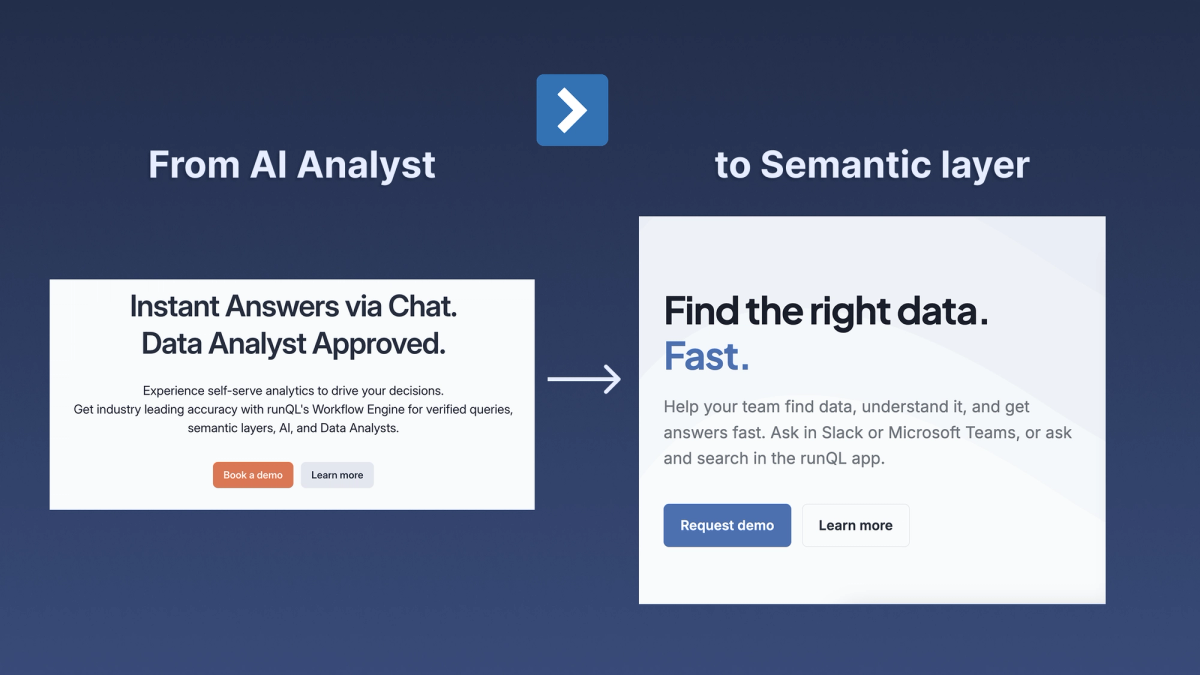The width and height of the screenshot is (1200, 675).
Task: Select the white arrow between the two cards
Action: (583, 379)
